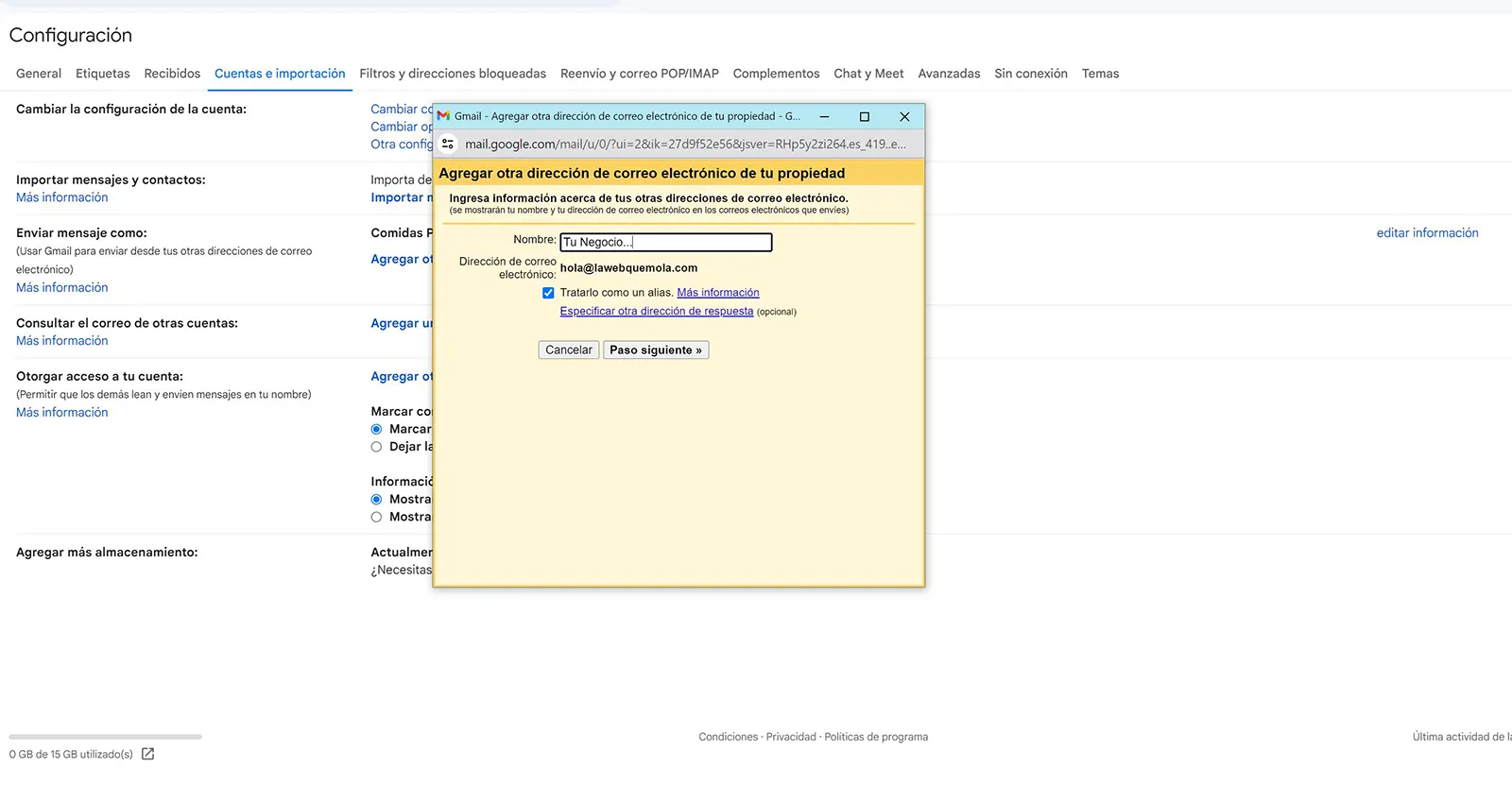Go to Filtros y direcciones bloqueadas tab
1512x802 pixels.
[x=453, y=74]
